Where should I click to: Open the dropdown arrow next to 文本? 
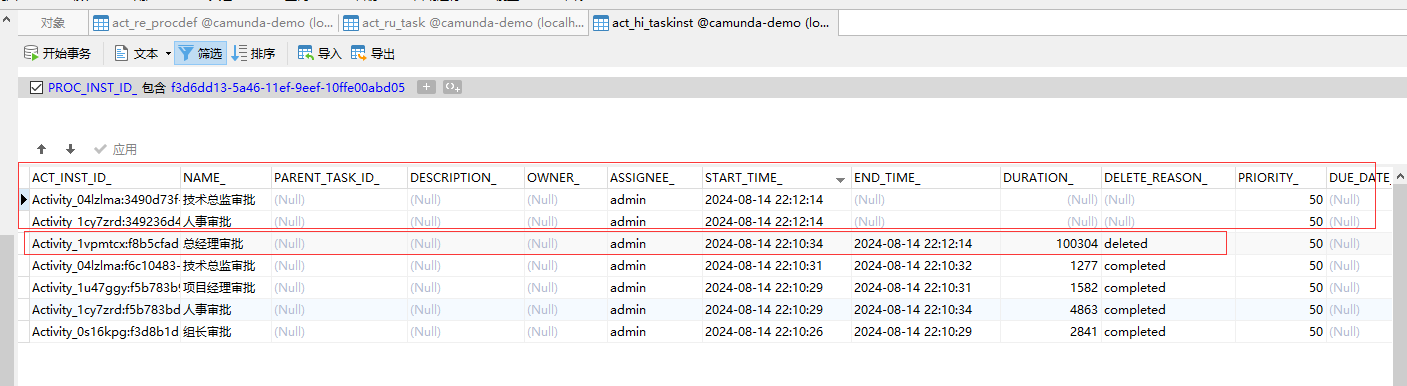[168, 54]
